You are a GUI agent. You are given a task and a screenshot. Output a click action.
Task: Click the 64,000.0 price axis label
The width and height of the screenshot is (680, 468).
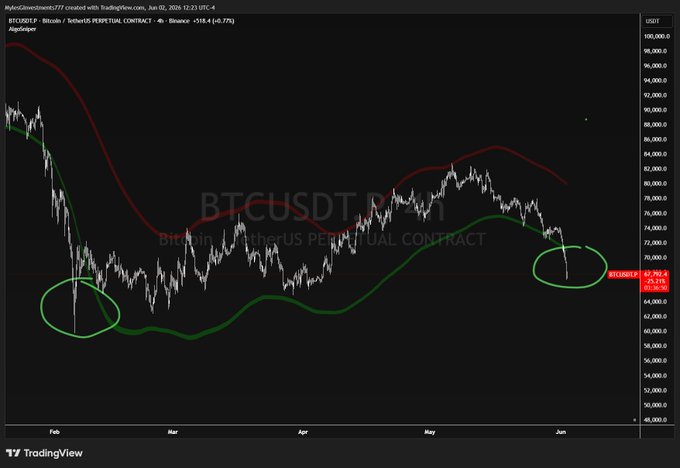(x=656, y=302)
